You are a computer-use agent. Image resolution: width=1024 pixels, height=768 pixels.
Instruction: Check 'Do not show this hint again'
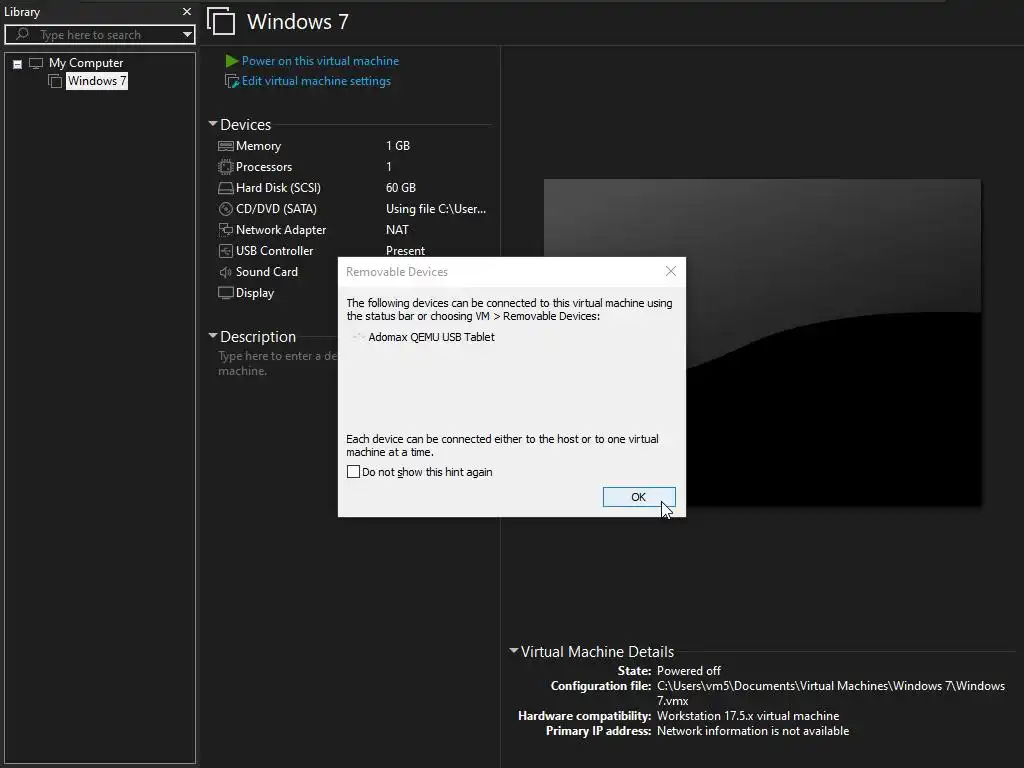point(353,472)
